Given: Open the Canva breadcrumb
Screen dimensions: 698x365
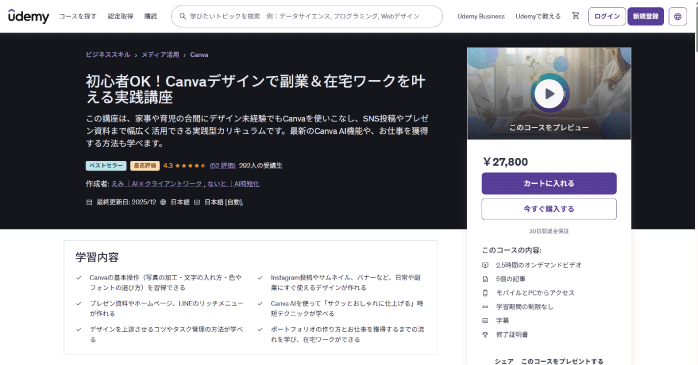Looking at the screenshot, I should [199, 55].
